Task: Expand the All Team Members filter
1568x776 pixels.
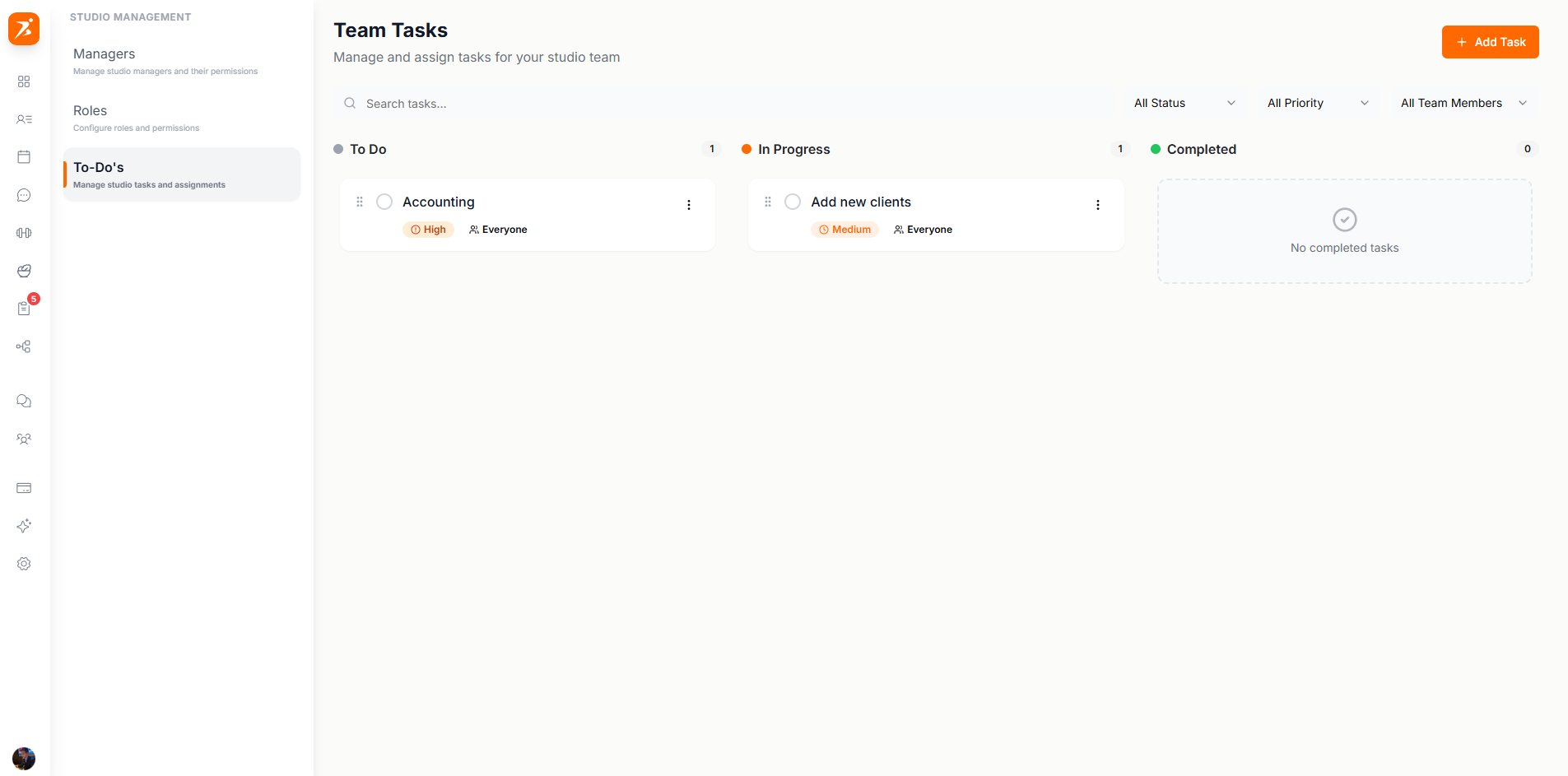Action: 1463,103
